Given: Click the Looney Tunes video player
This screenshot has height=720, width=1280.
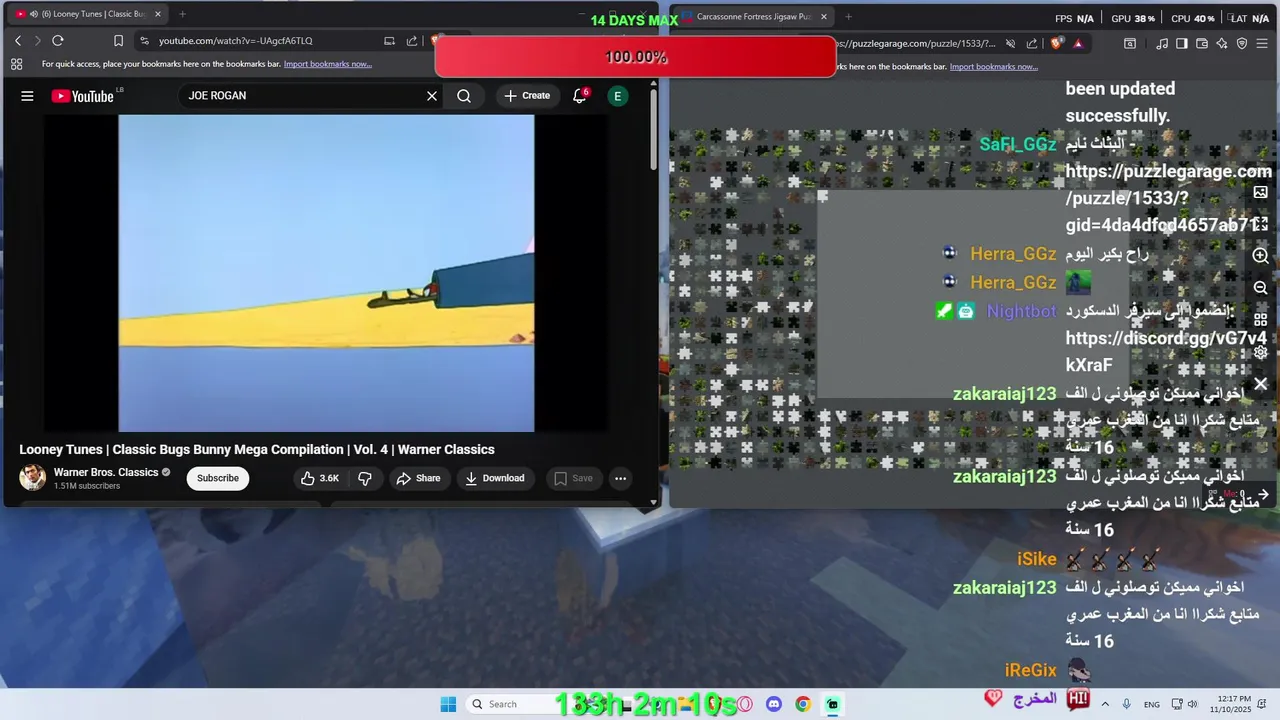Looking at the screenshot, I should (x=326, y=273).
